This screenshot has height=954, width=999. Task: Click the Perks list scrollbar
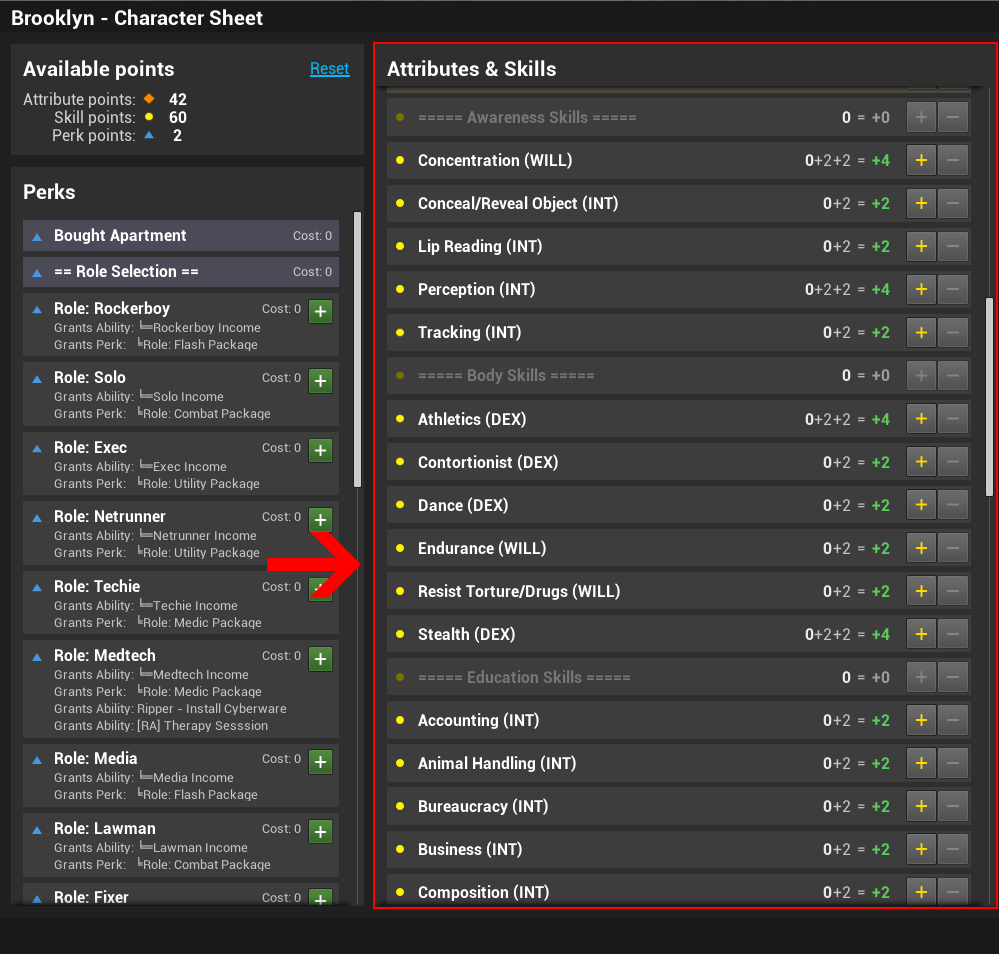358,350
